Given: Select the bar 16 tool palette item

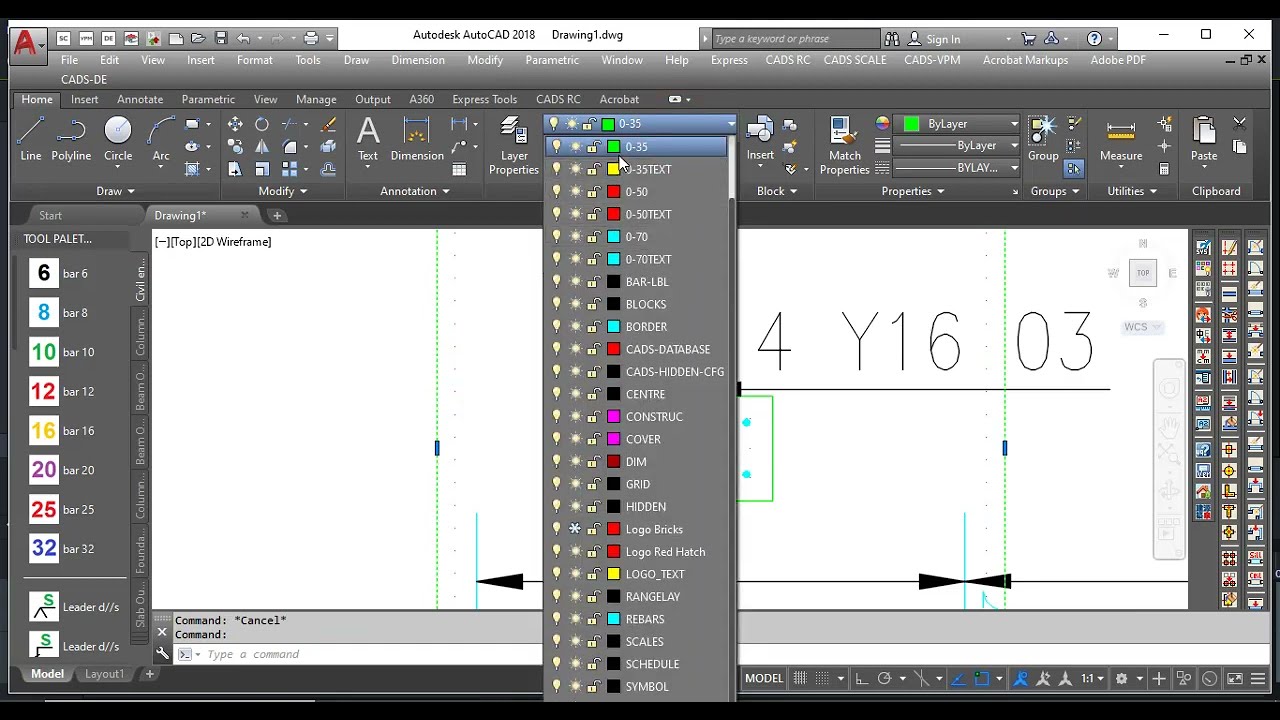Looking at the screenshot, I should coord(62,431).
